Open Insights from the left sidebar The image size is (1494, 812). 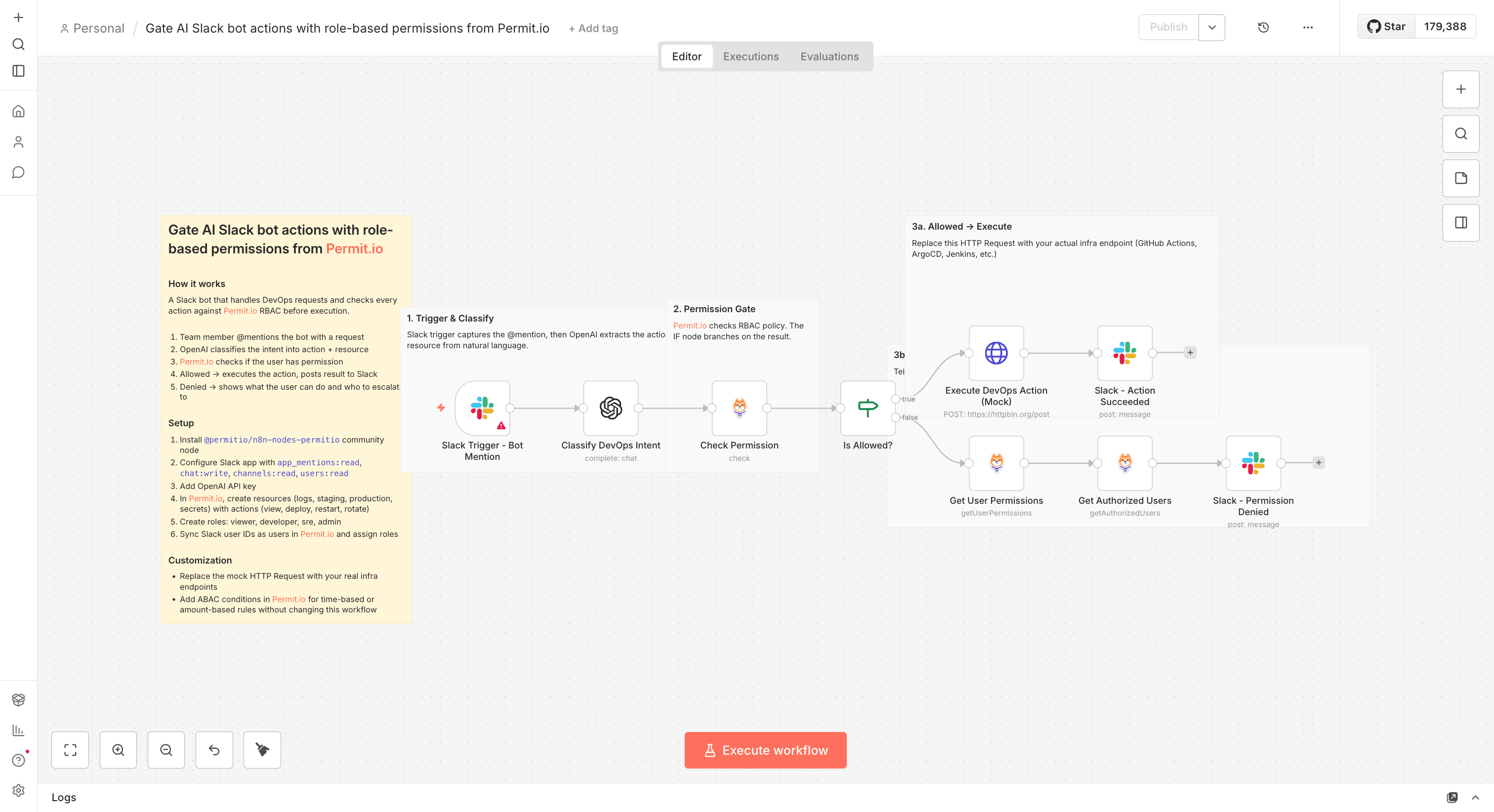(x=19, y=730)
